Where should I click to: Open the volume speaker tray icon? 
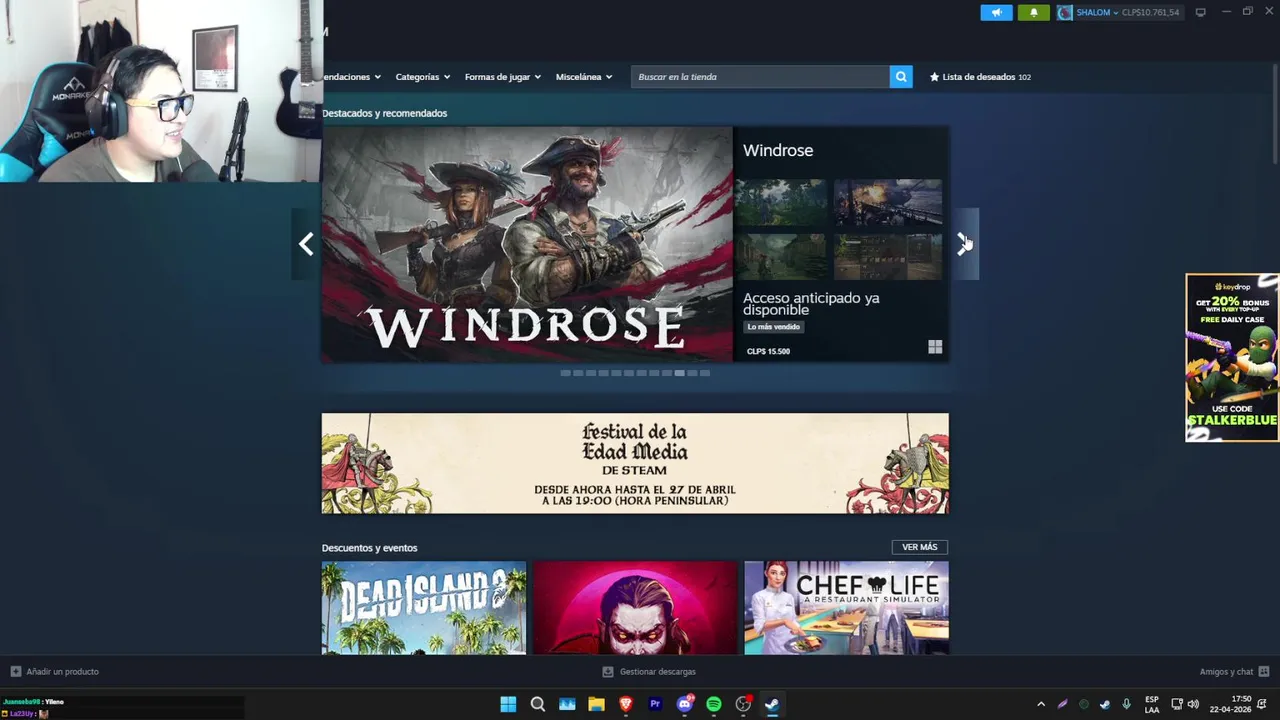coord(1193,704)
